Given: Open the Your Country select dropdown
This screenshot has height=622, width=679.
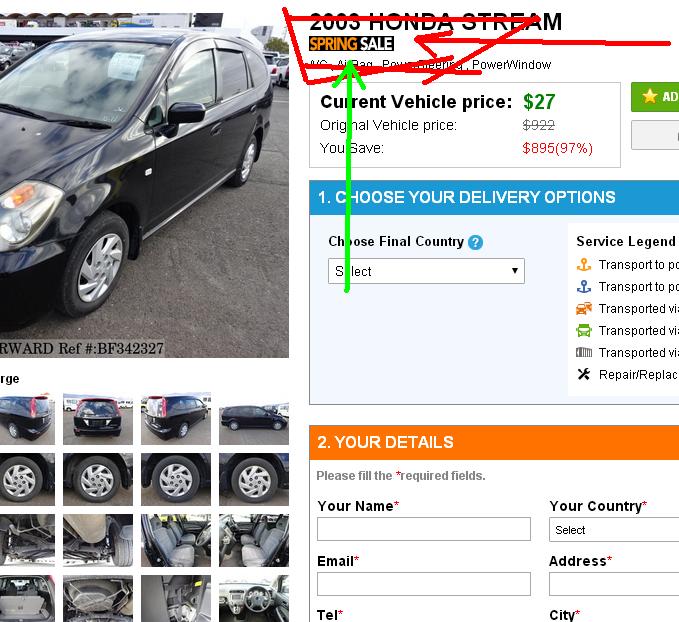Looking at the screenshot, I should (x=614, y=529).
